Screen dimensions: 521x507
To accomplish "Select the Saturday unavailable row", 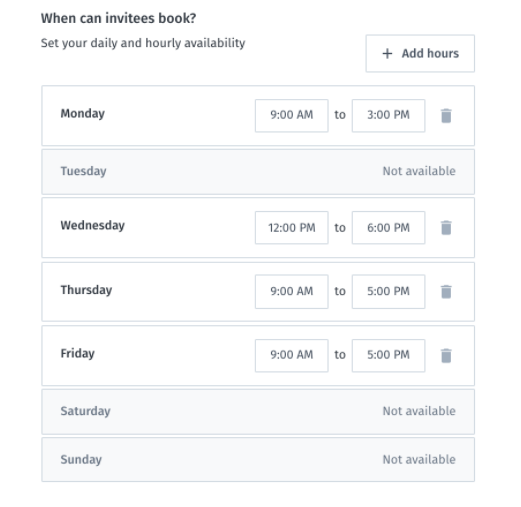I will tap(258, 412).
